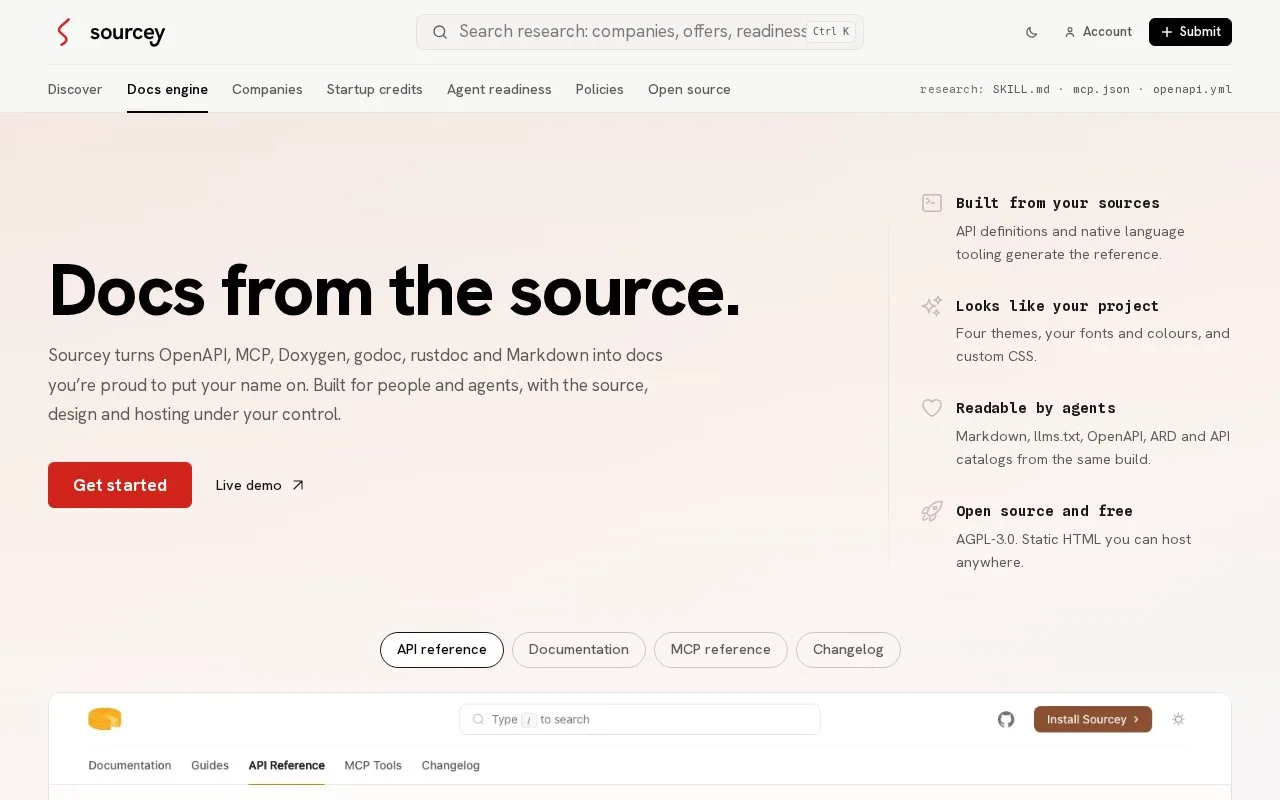The width and height of the screenshot is (1280, 800).
Task: Click the search magnifier icon in header
Action: (x=440, y=32)
